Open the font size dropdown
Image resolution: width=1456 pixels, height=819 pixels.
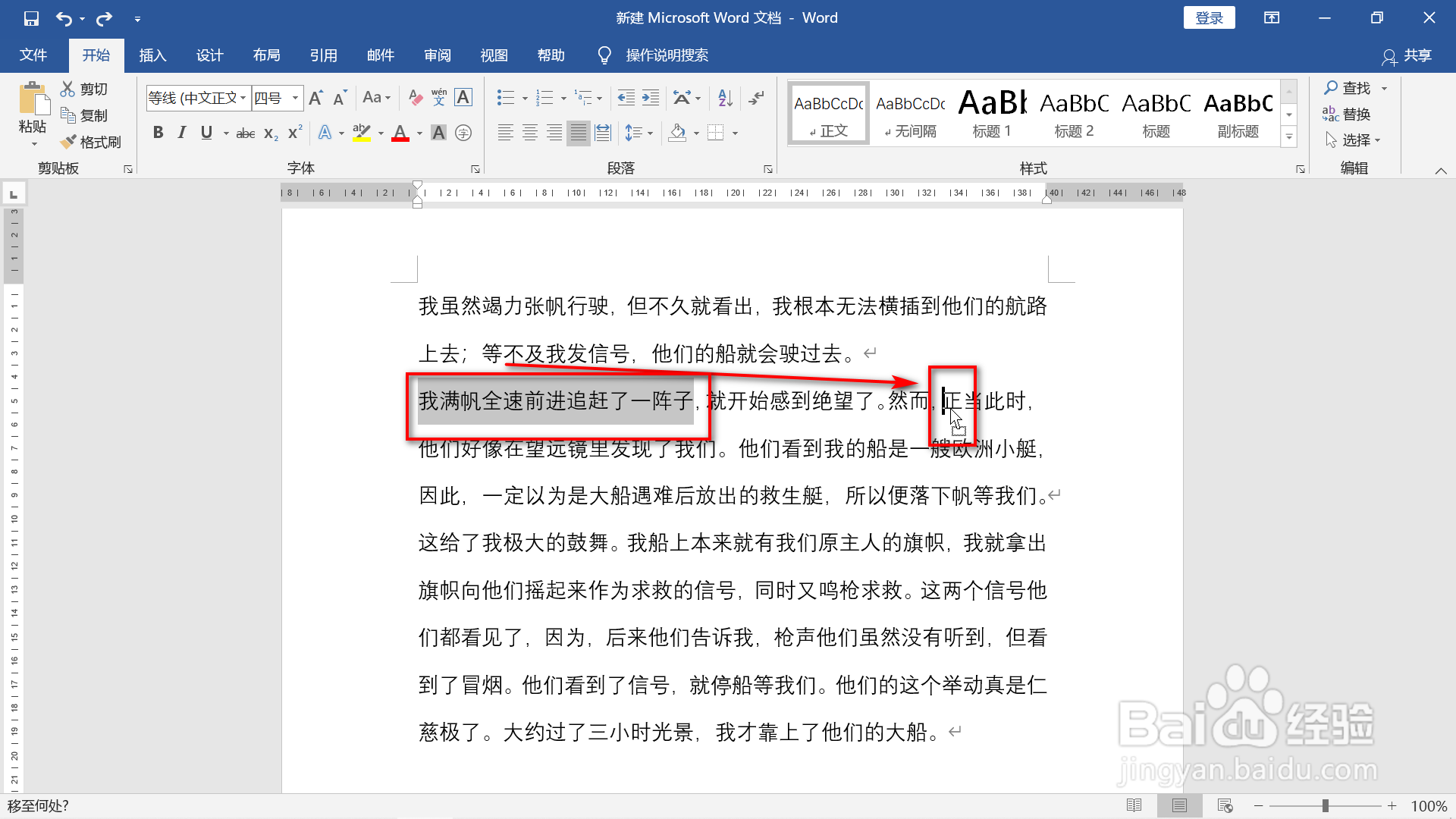(295, 98)
